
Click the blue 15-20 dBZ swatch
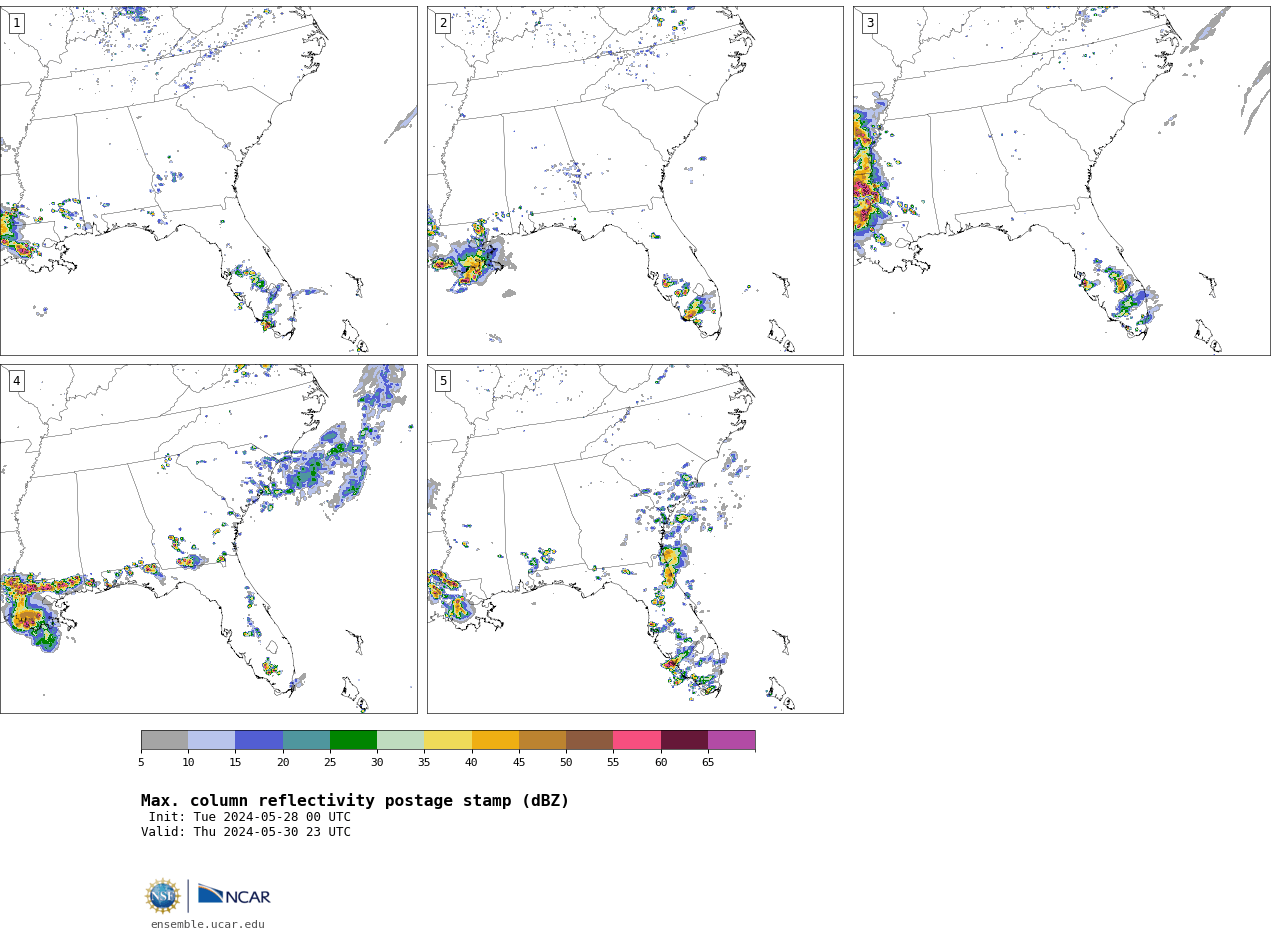[259, 740]
